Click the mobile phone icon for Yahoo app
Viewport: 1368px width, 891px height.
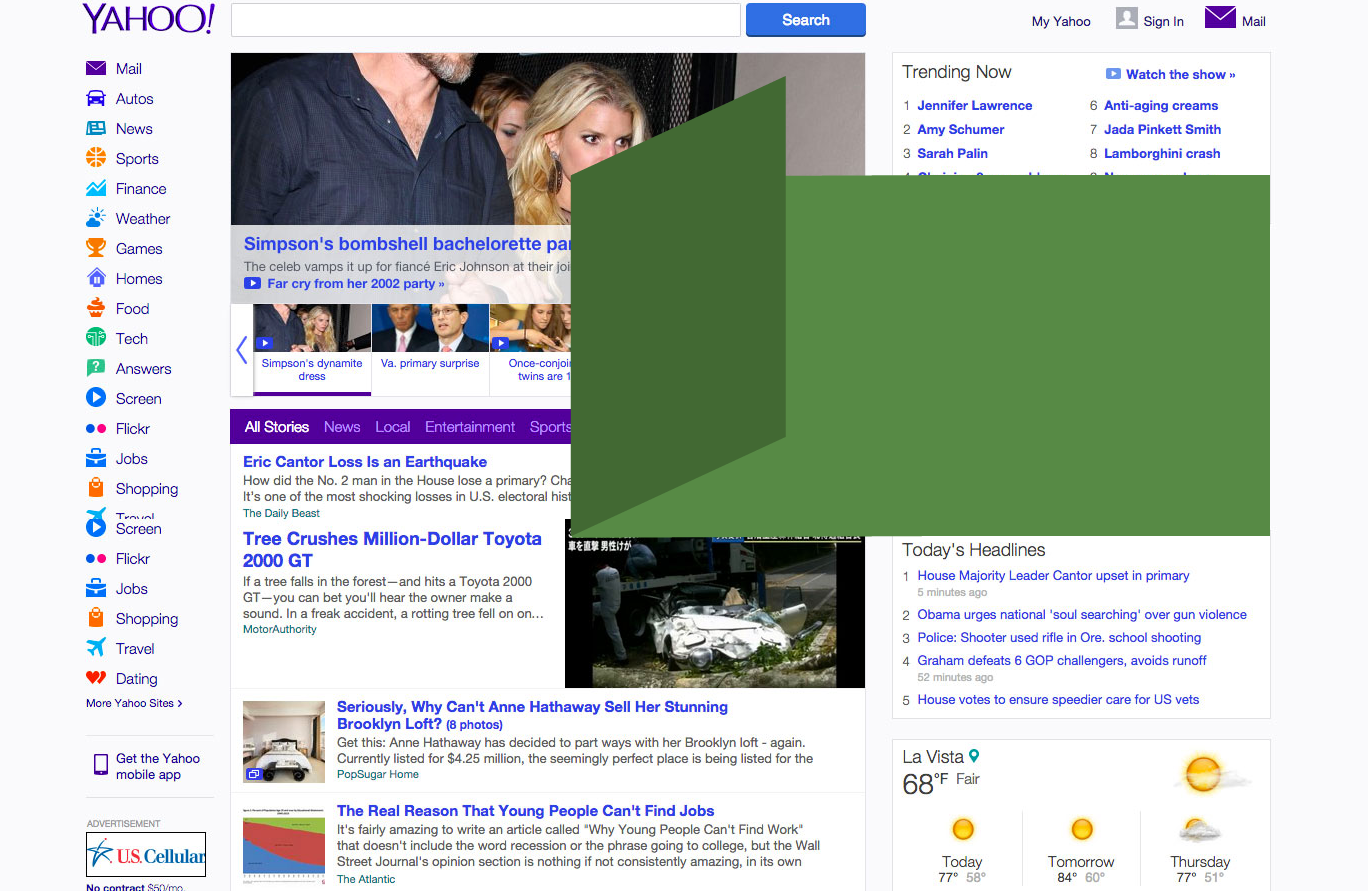pyautogui.click(x=100, y=765)
